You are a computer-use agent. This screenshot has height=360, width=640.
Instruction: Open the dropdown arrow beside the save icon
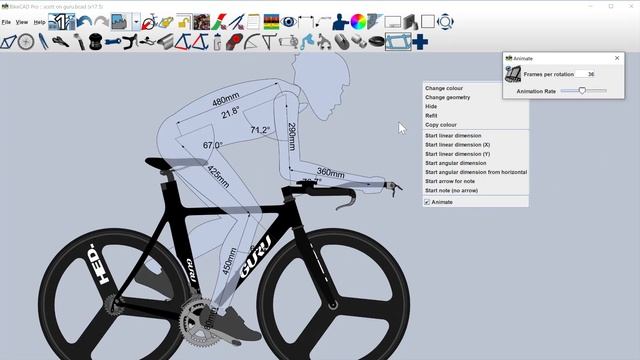pos(136,22)
